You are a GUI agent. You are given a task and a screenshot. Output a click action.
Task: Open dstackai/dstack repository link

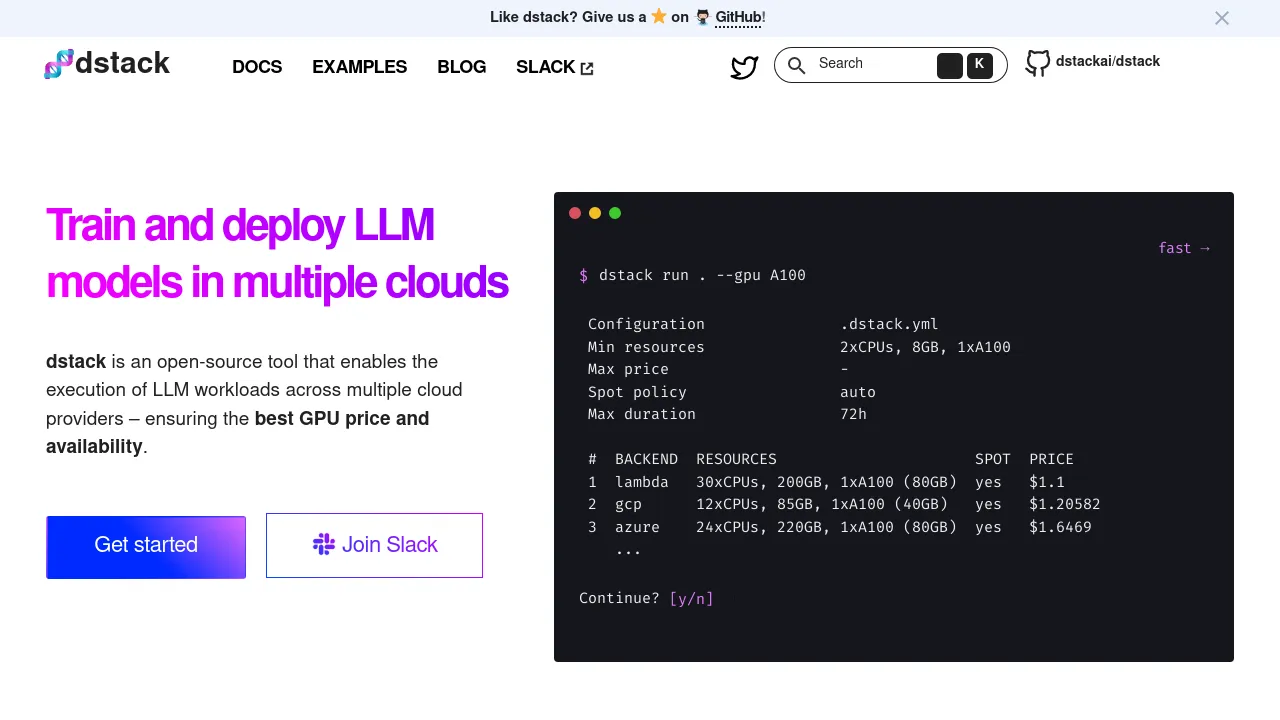pos(1093,63)
